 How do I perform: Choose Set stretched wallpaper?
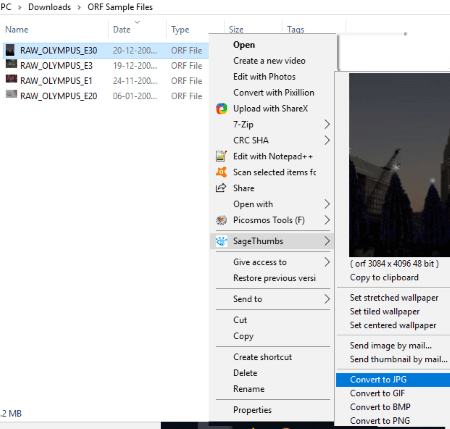click(394, 298)
